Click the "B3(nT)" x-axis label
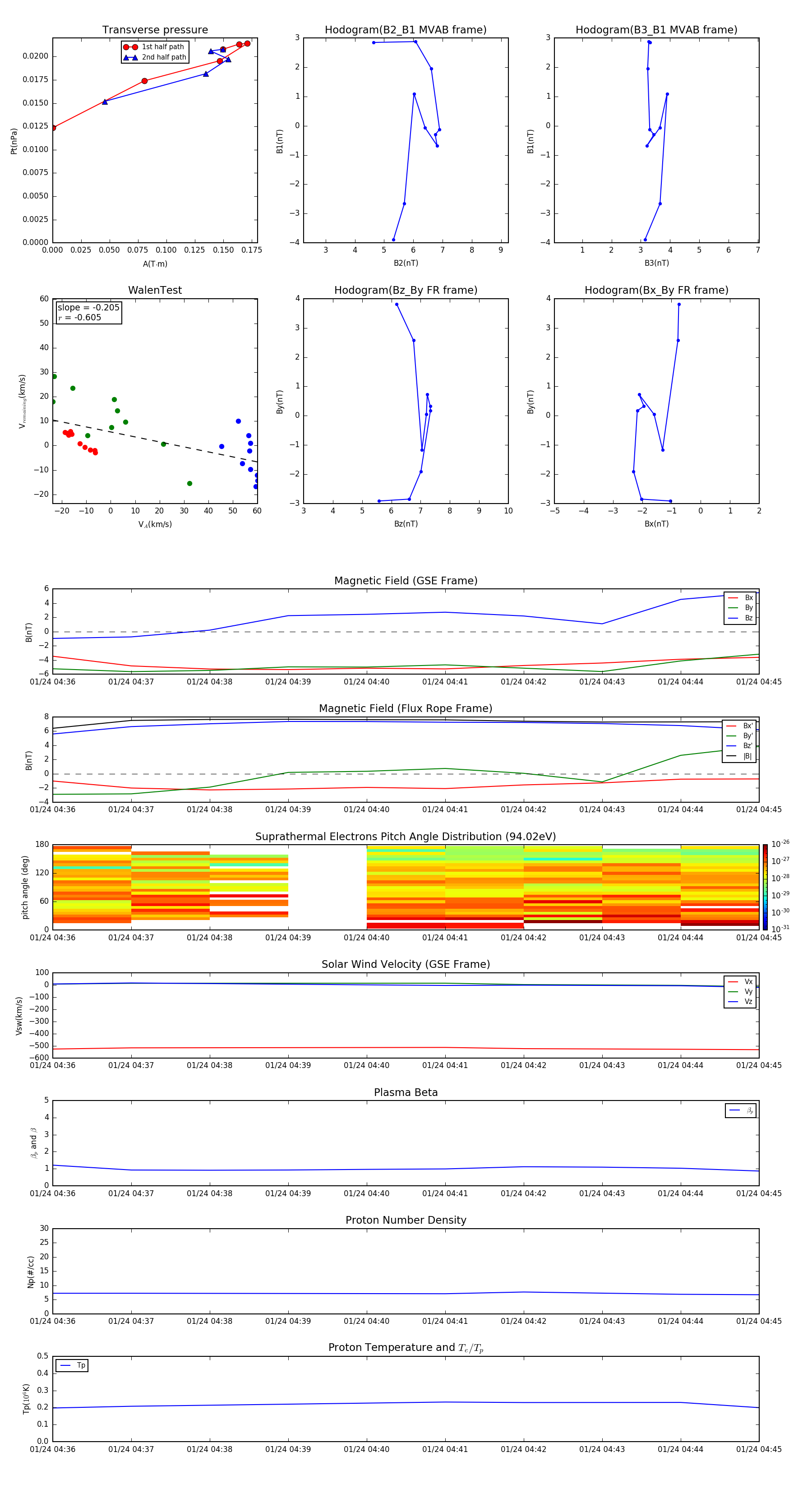812x1489 pixels. (656, 263)
